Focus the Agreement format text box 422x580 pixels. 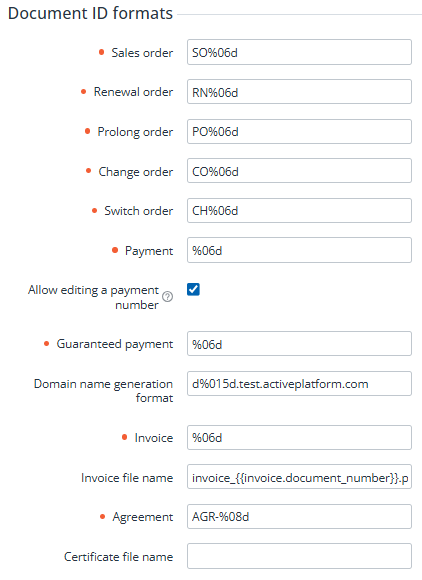(299, 517)
